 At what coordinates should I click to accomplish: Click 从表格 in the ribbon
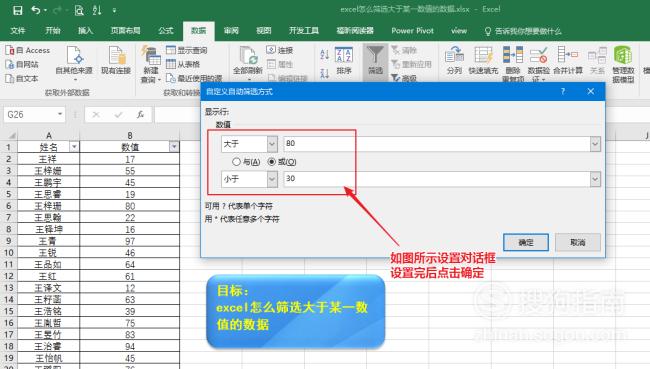pos(183,64)
